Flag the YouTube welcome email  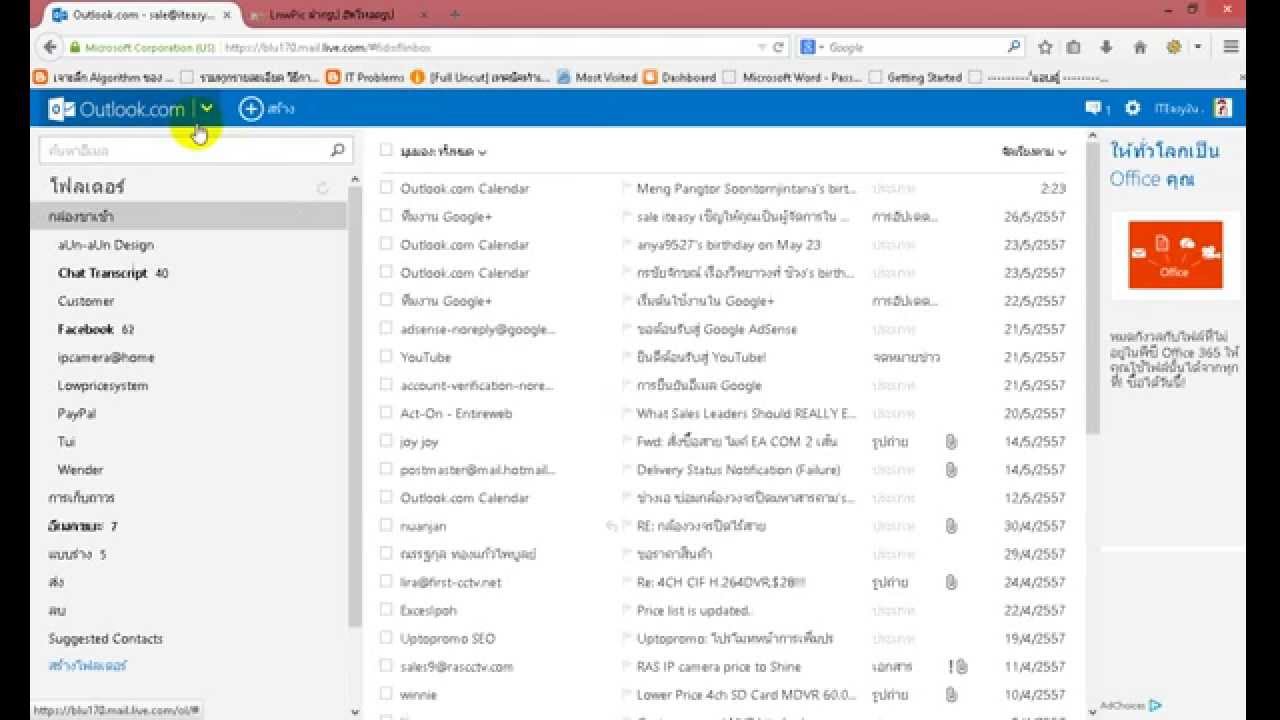point(627,356)
